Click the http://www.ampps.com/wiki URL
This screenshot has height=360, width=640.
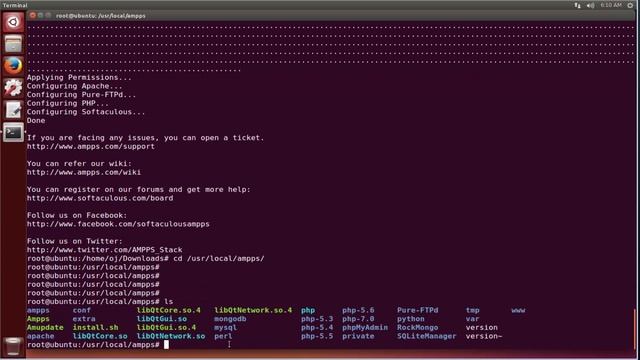[x=84, y=172]
